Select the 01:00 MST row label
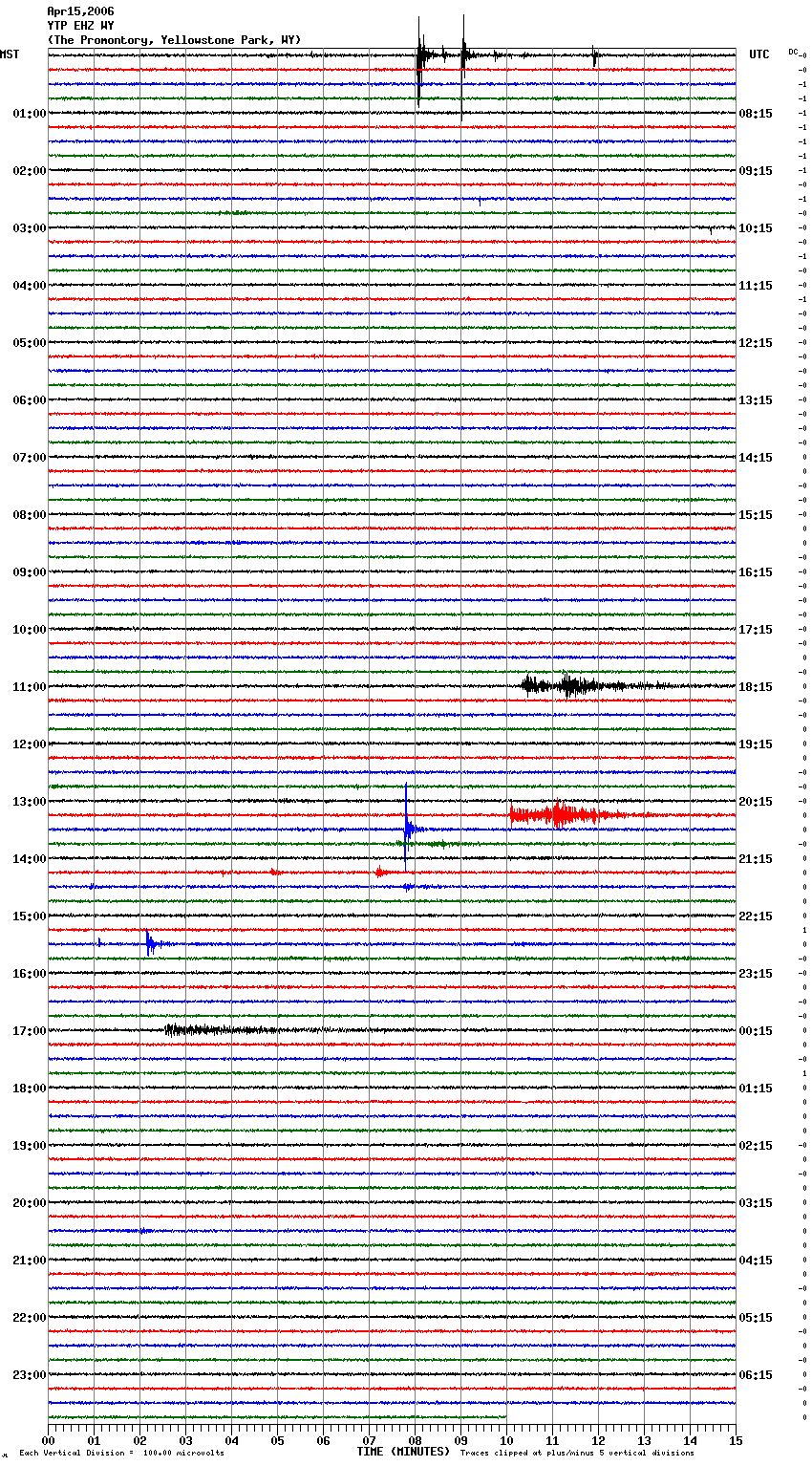The height and width of the screenshot is (1466, 812). coord(30,114)
